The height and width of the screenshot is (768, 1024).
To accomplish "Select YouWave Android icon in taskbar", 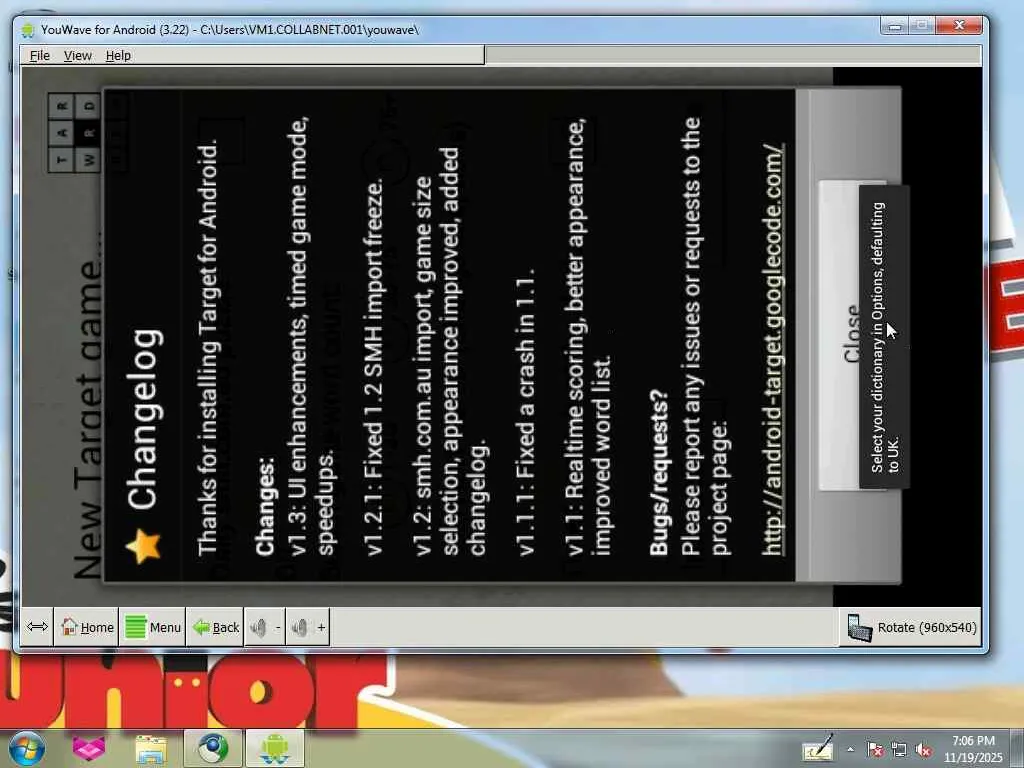I will (x=274, y=748).
